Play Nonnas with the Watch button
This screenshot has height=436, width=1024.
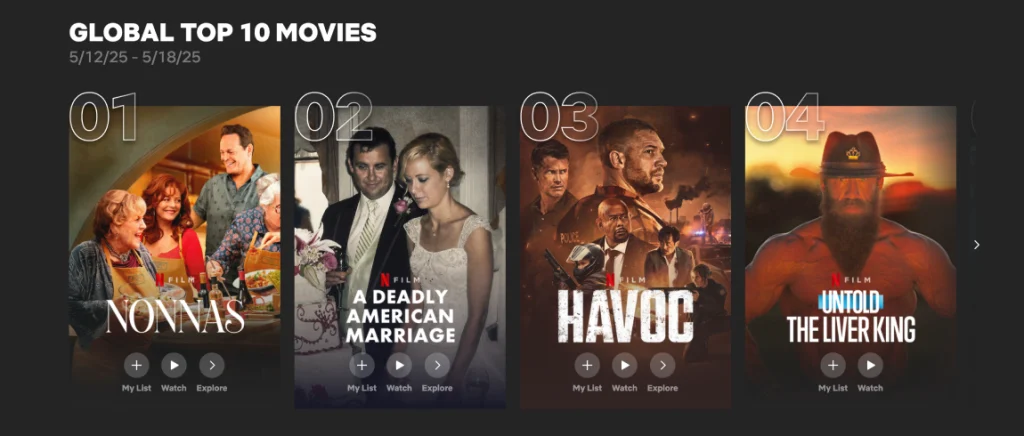(174, 366)
